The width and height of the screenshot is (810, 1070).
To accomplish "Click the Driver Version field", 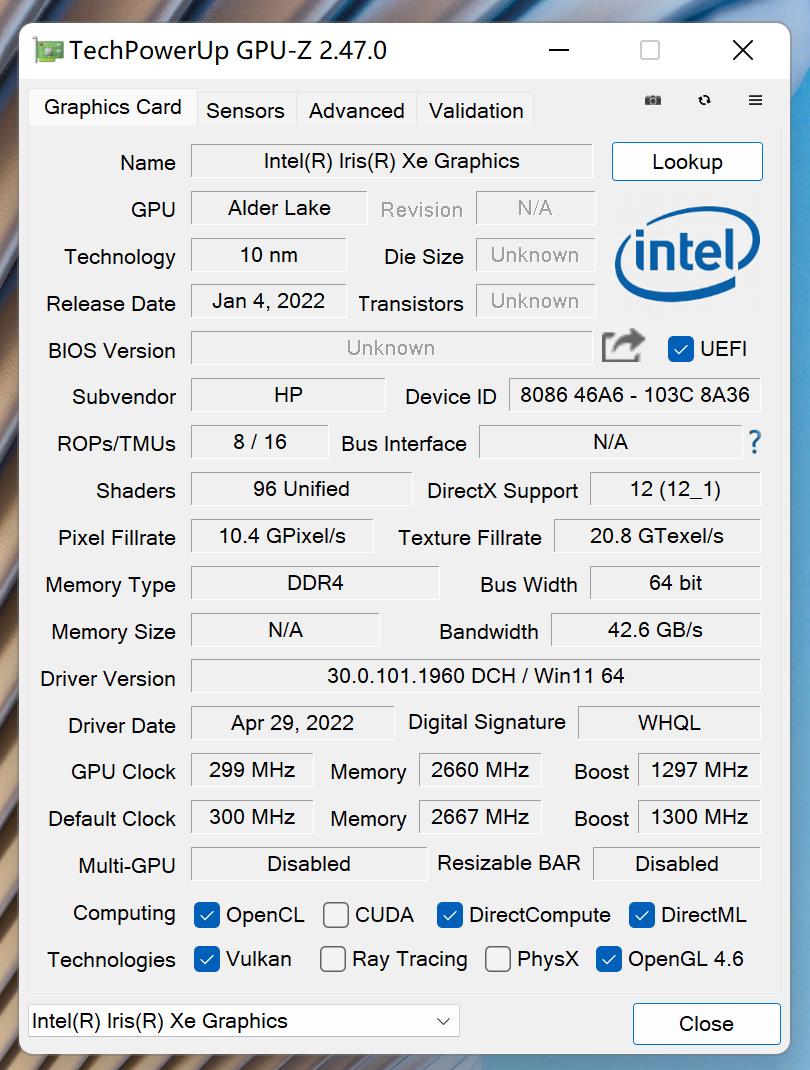I will [x=475, y=676].
